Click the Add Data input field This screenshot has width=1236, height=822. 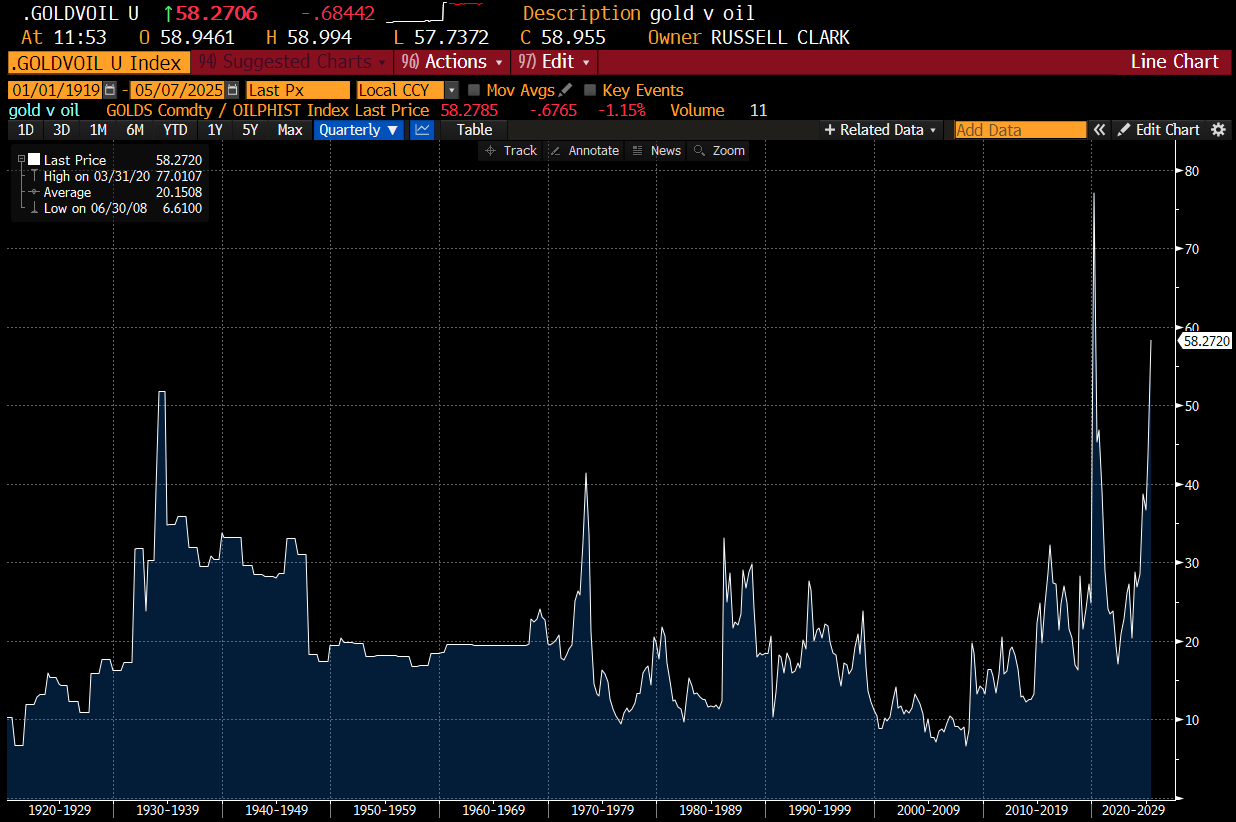[x=1020, y=130]
